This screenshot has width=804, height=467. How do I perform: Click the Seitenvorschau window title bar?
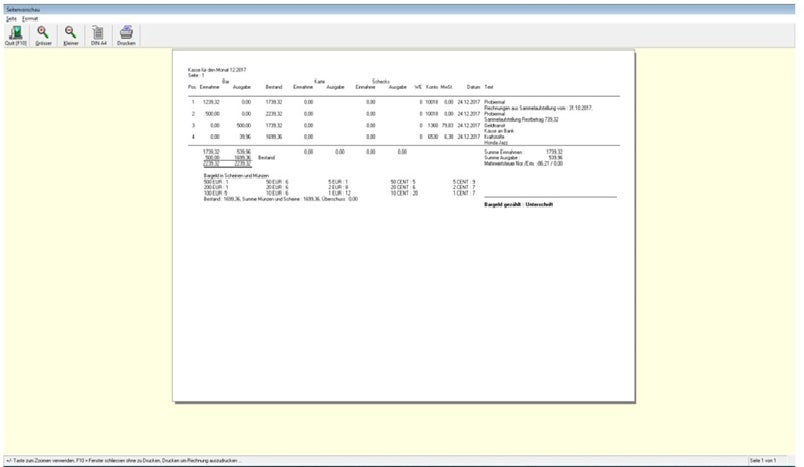click(400, 9)
